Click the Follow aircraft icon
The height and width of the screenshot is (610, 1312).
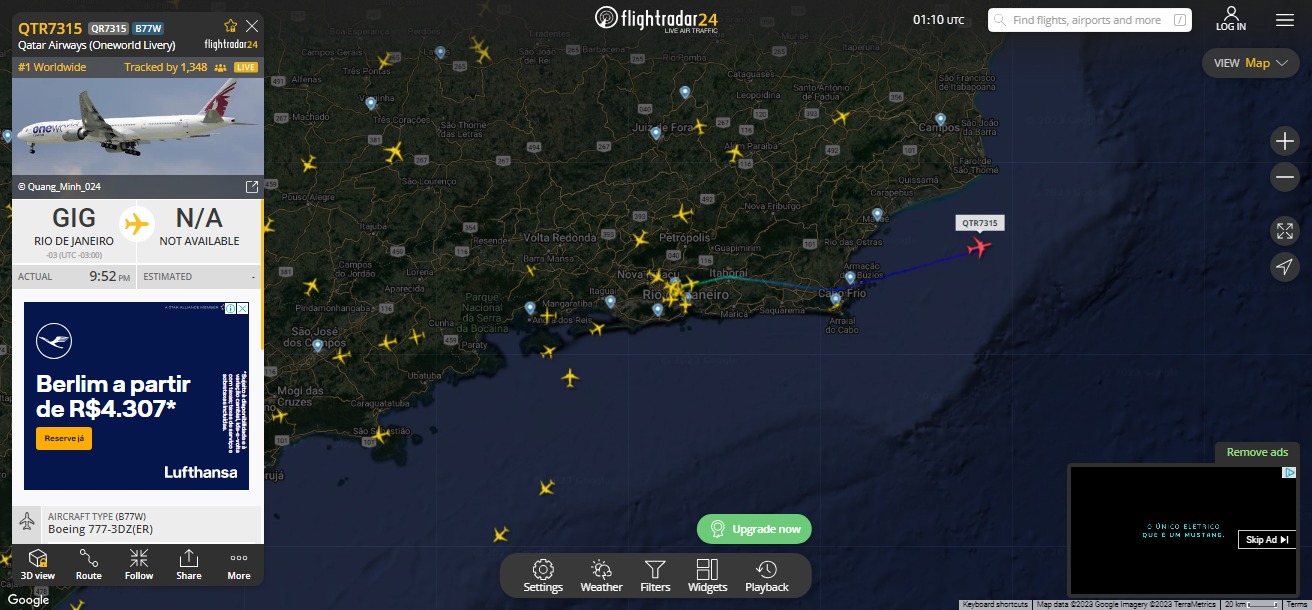[139, 565]
